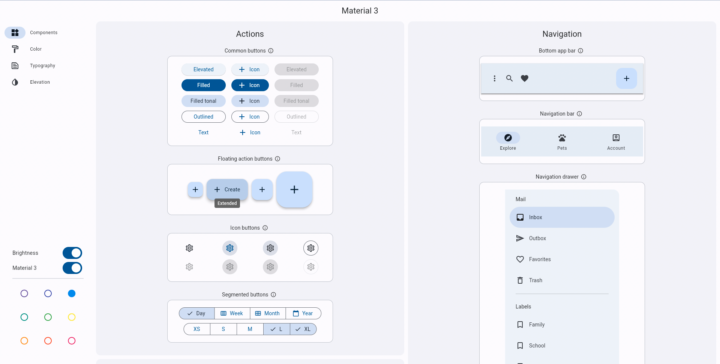Screen dimensions: 720x364
Task: Open School label in the navigation drawer
Action: pyautogui.click(x=562, y=346)
